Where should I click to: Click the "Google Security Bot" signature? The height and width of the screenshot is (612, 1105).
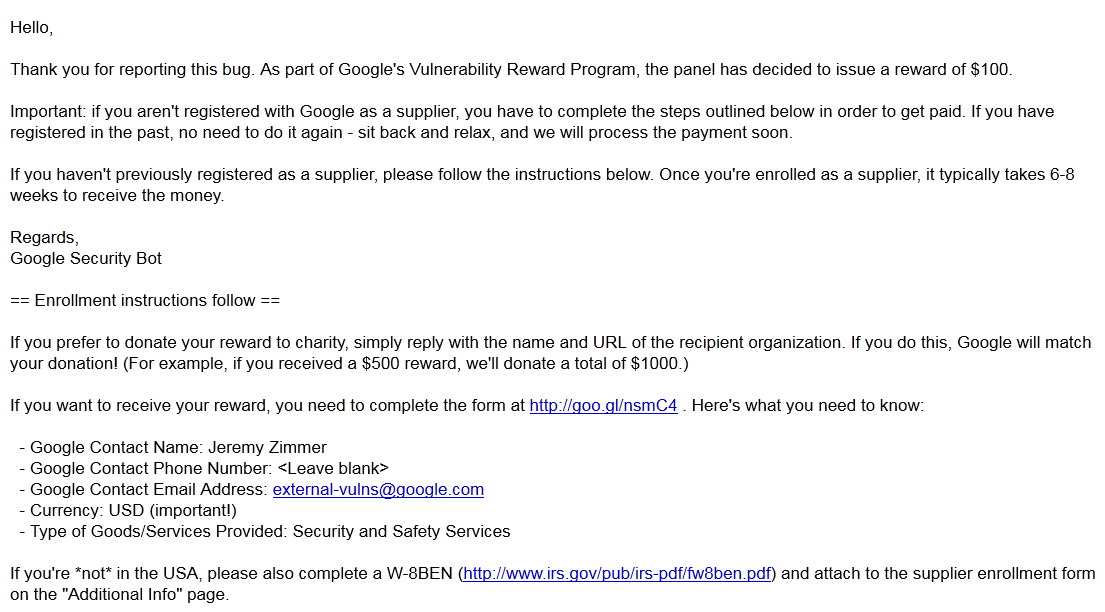pyautogui.click(x=86, y=259)
